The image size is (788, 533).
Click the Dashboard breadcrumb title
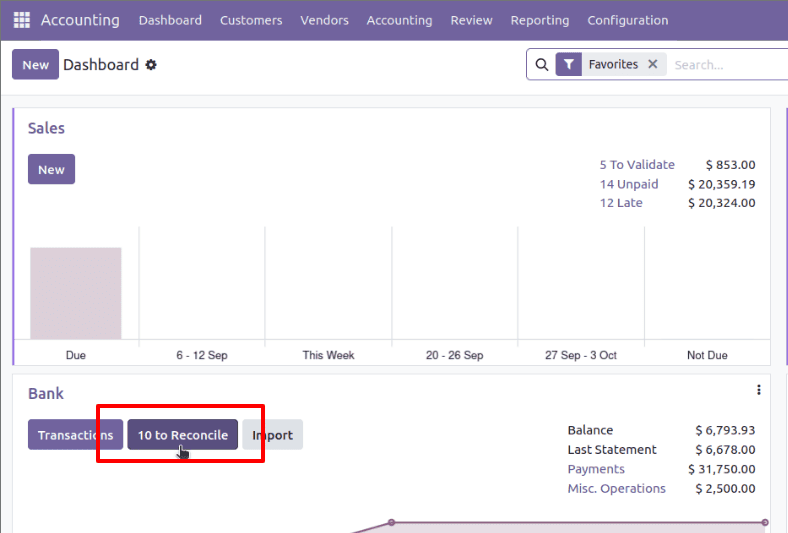[101, 65]
